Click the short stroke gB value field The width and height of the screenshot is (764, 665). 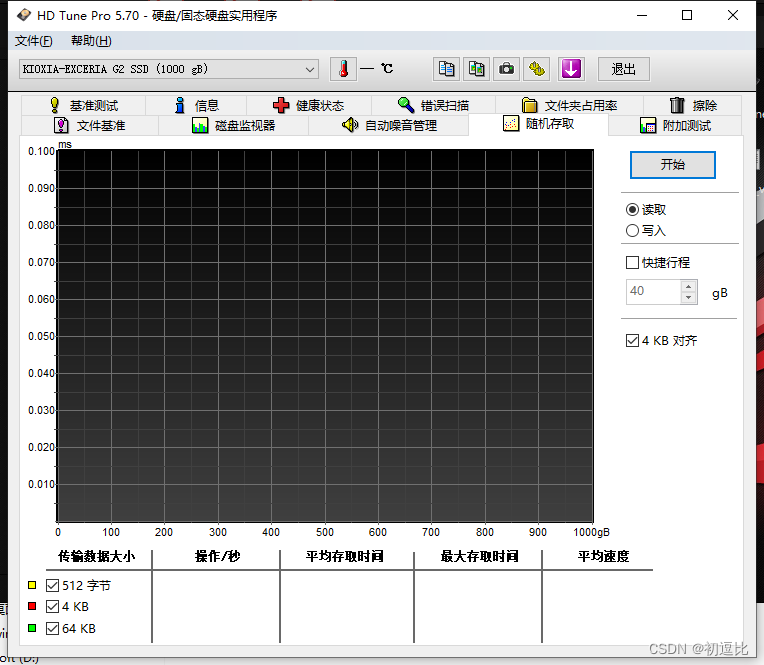(653, 292)
